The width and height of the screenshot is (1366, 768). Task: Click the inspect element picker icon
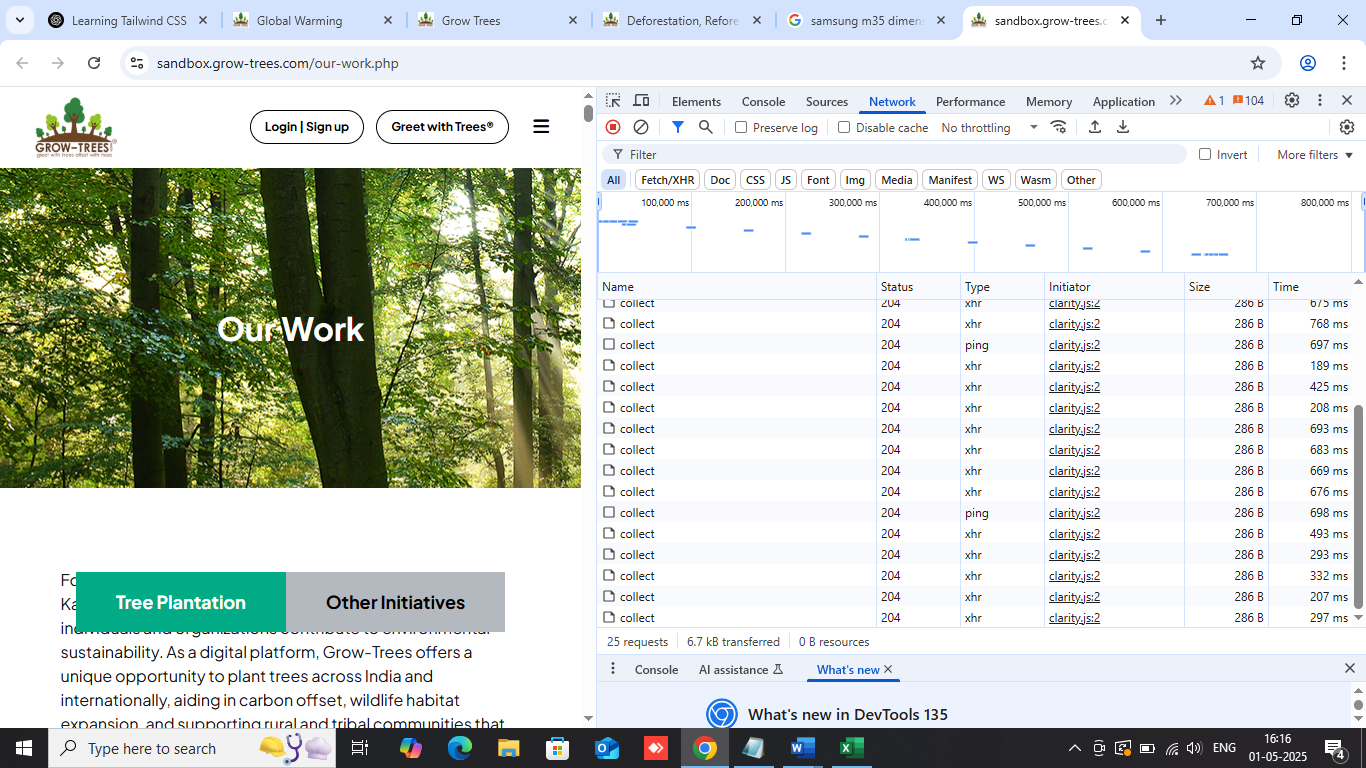coord(613,101)
